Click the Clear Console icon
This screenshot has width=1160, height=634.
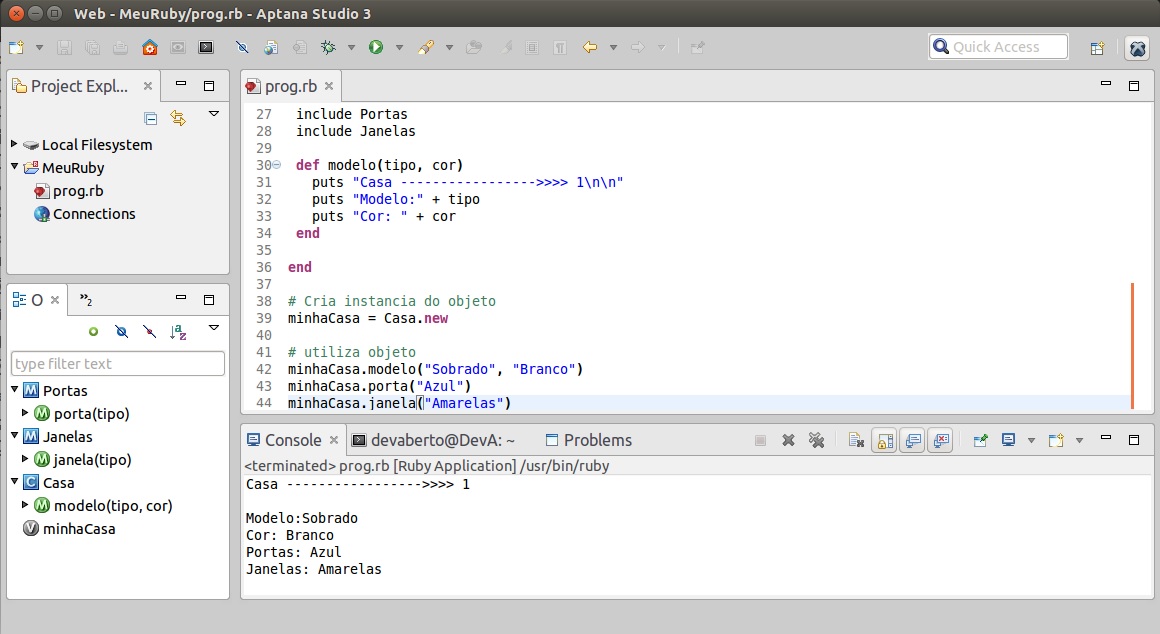pos(856,440)
